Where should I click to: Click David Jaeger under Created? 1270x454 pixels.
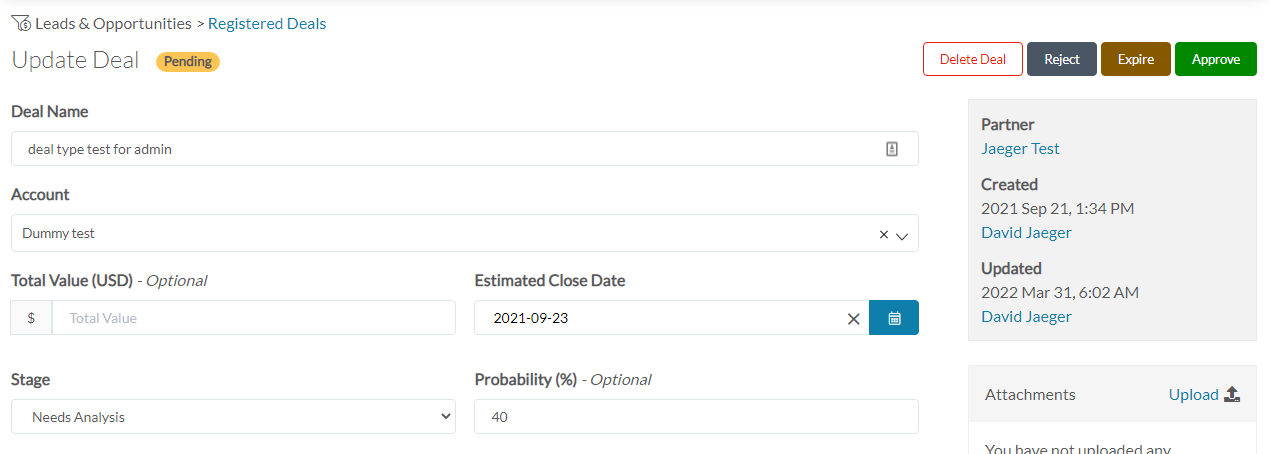(x=1026, y=232)
